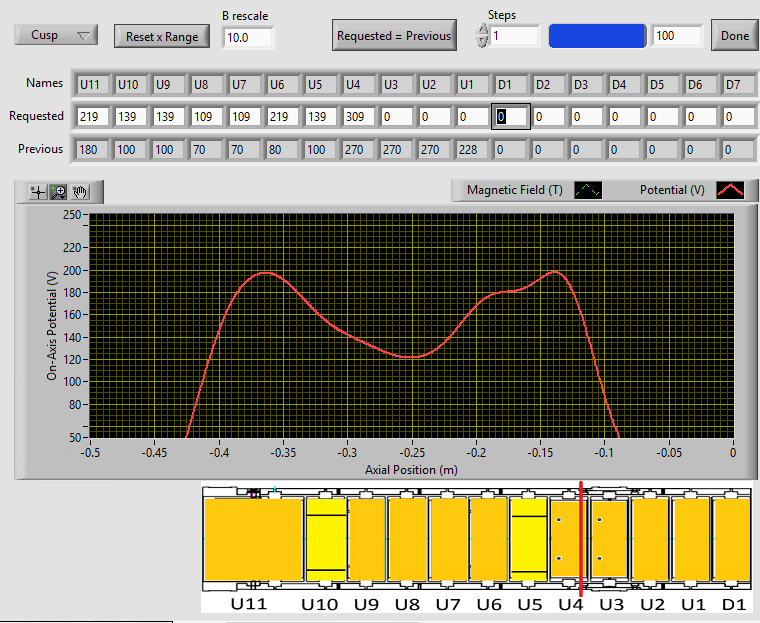Select the Requested U11 value field

point(93,117)
